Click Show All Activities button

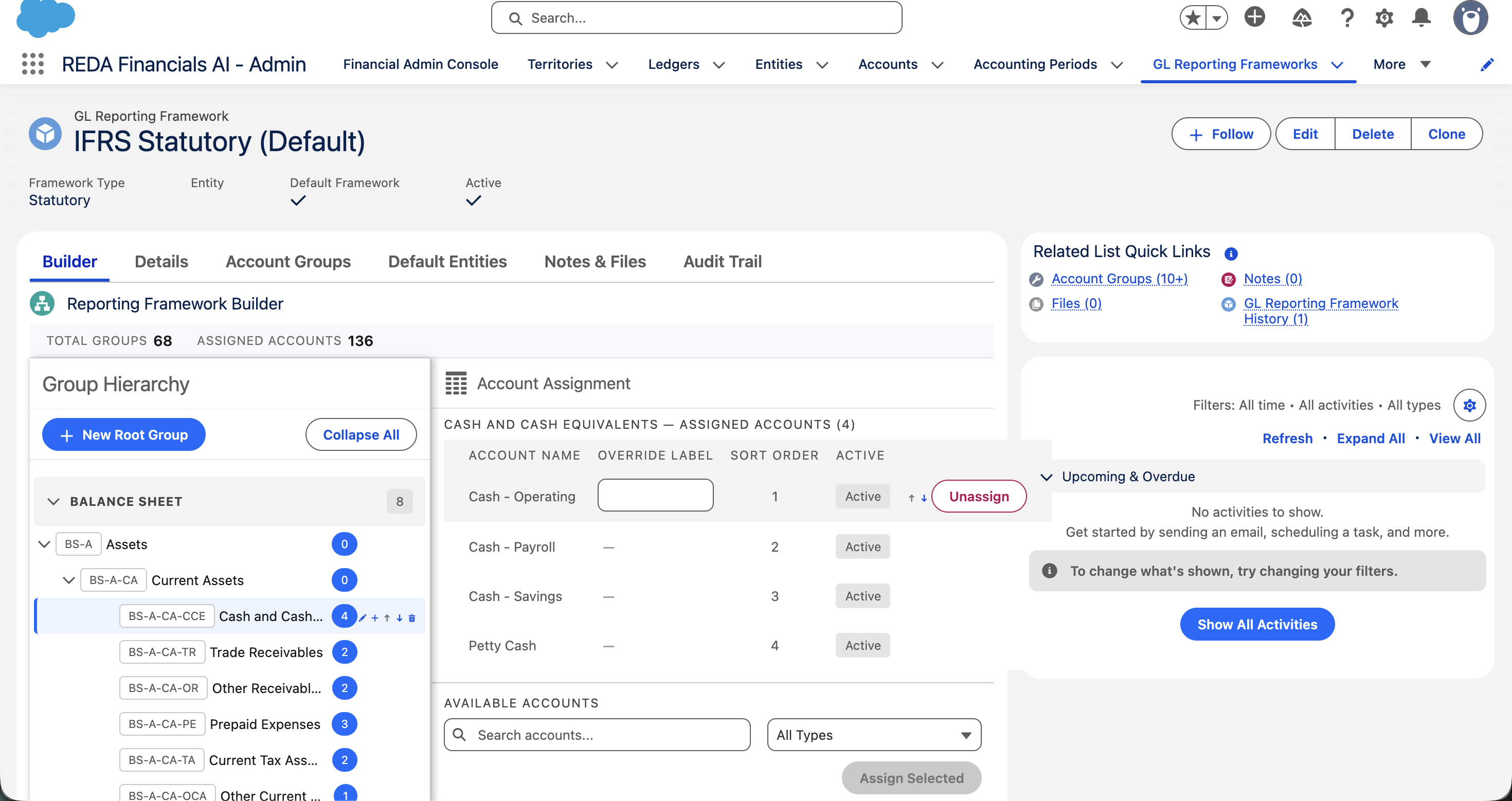[1257, 624]
